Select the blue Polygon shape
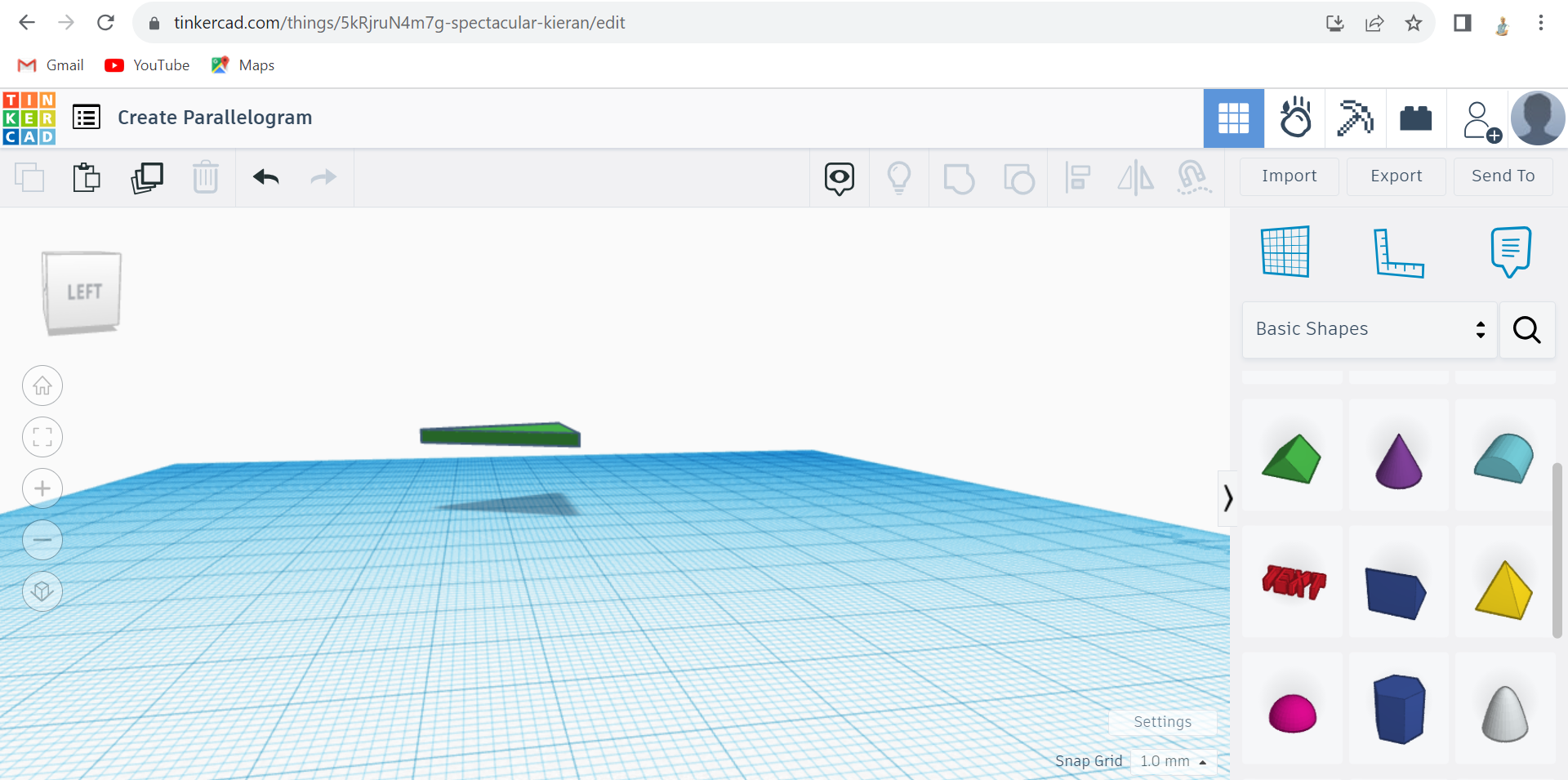Viewport: 1568px width, 780px height. [1399, 709]
